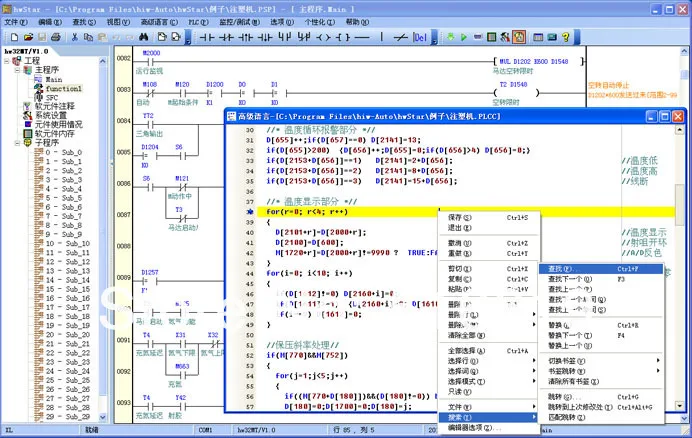The image size is (692, 438).
Task: Open the 文件 menu in menu bar
Action: pyautogui.click(x=15, y=22)
